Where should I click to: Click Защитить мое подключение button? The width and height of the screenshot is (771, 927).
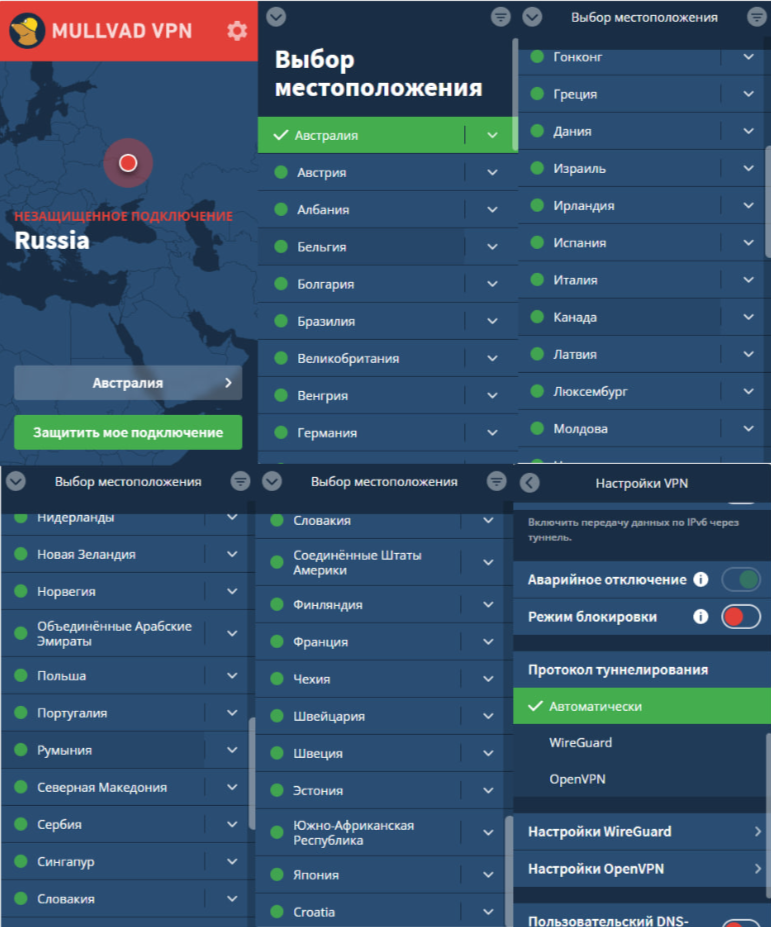pyautogui.click(x=128, y=432)
